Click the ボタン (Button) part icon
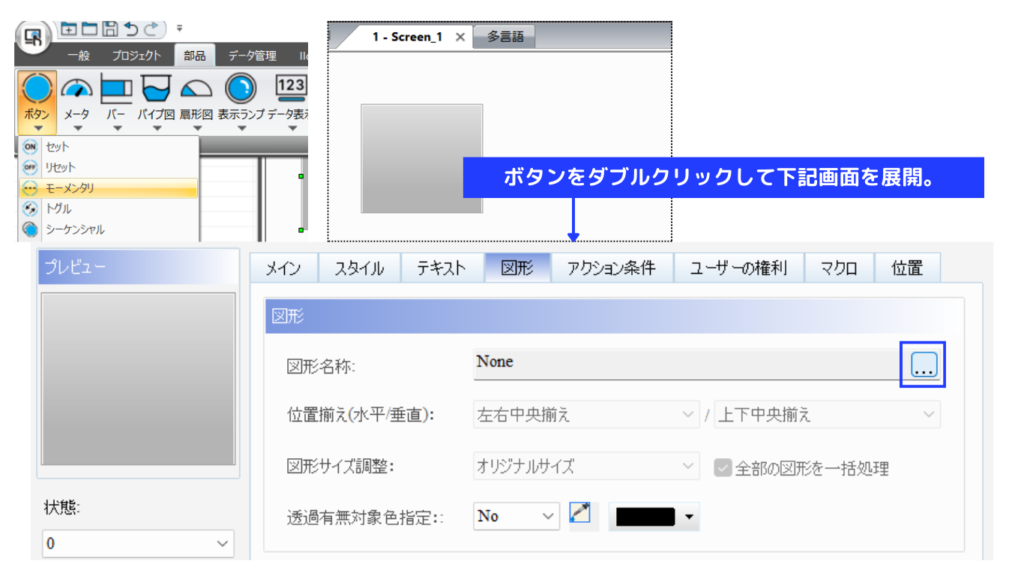 (36, 90)
